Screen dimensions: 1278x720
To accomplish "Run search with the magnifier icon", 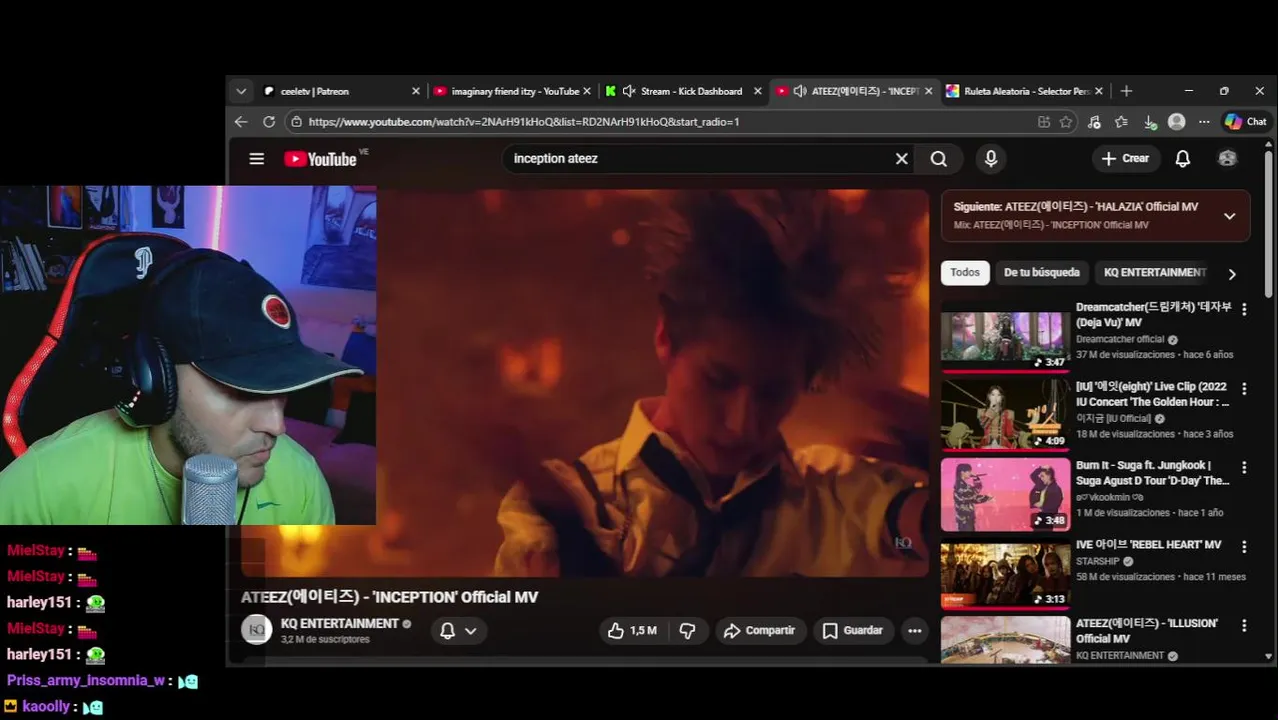I will pos(938,158).
